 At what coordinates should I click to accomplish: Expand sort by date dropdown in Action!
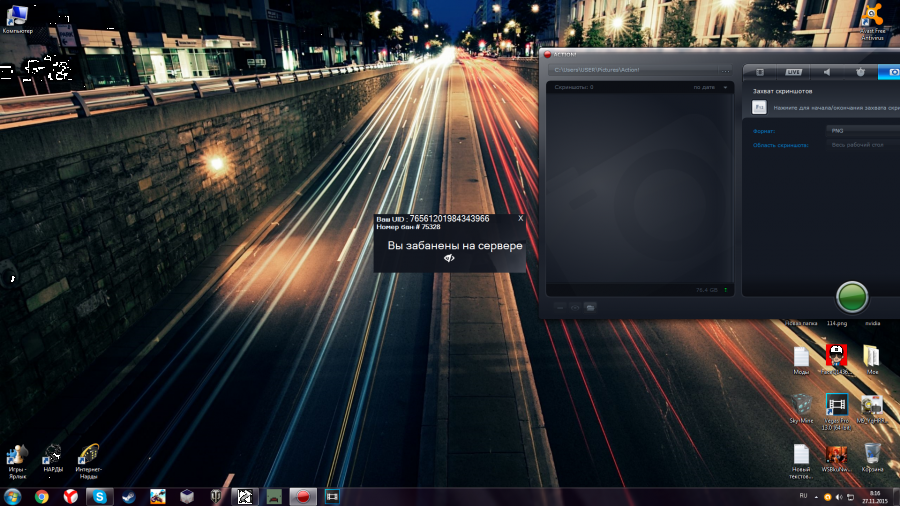click(x=725, y=88)
